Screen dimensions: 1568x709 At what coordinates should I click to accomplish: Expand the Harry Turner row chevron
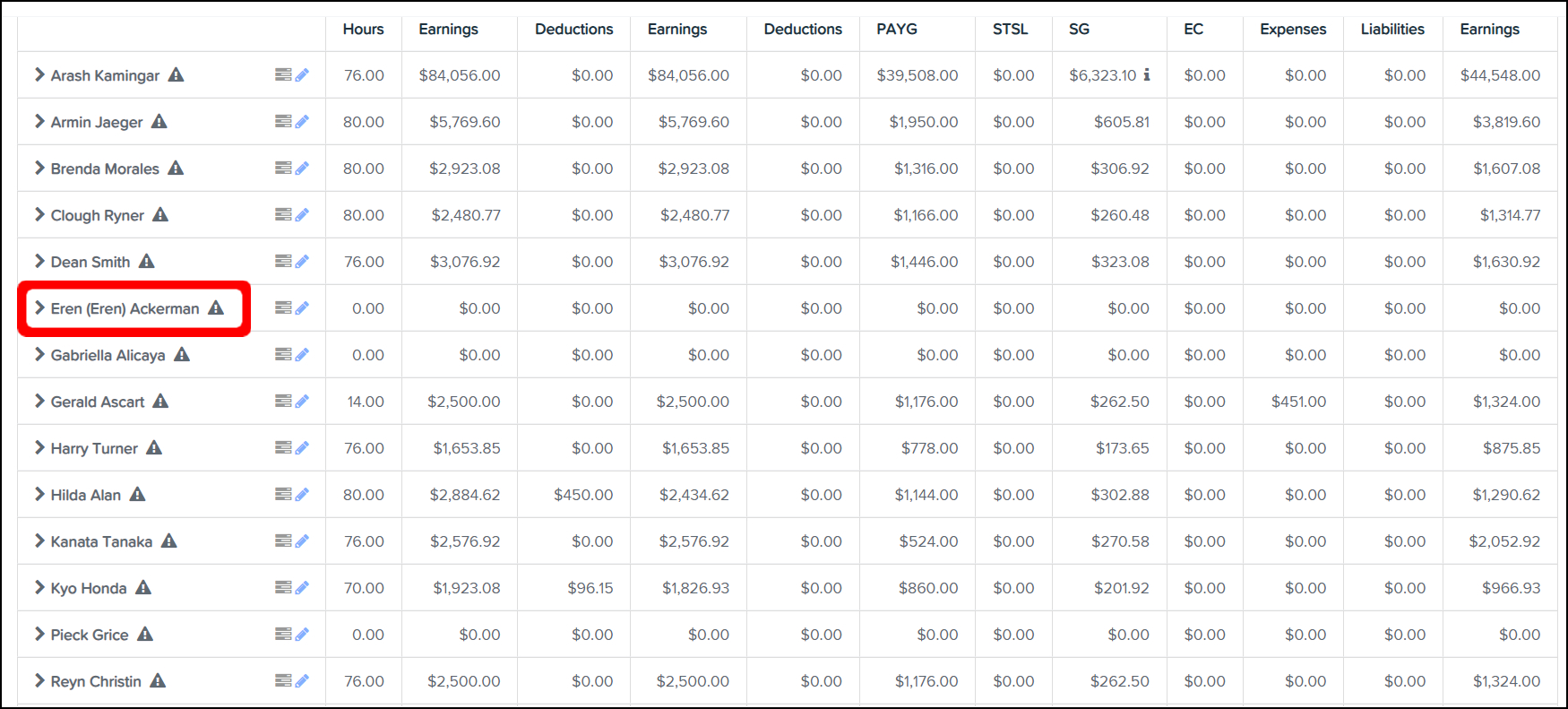point(39,448)
